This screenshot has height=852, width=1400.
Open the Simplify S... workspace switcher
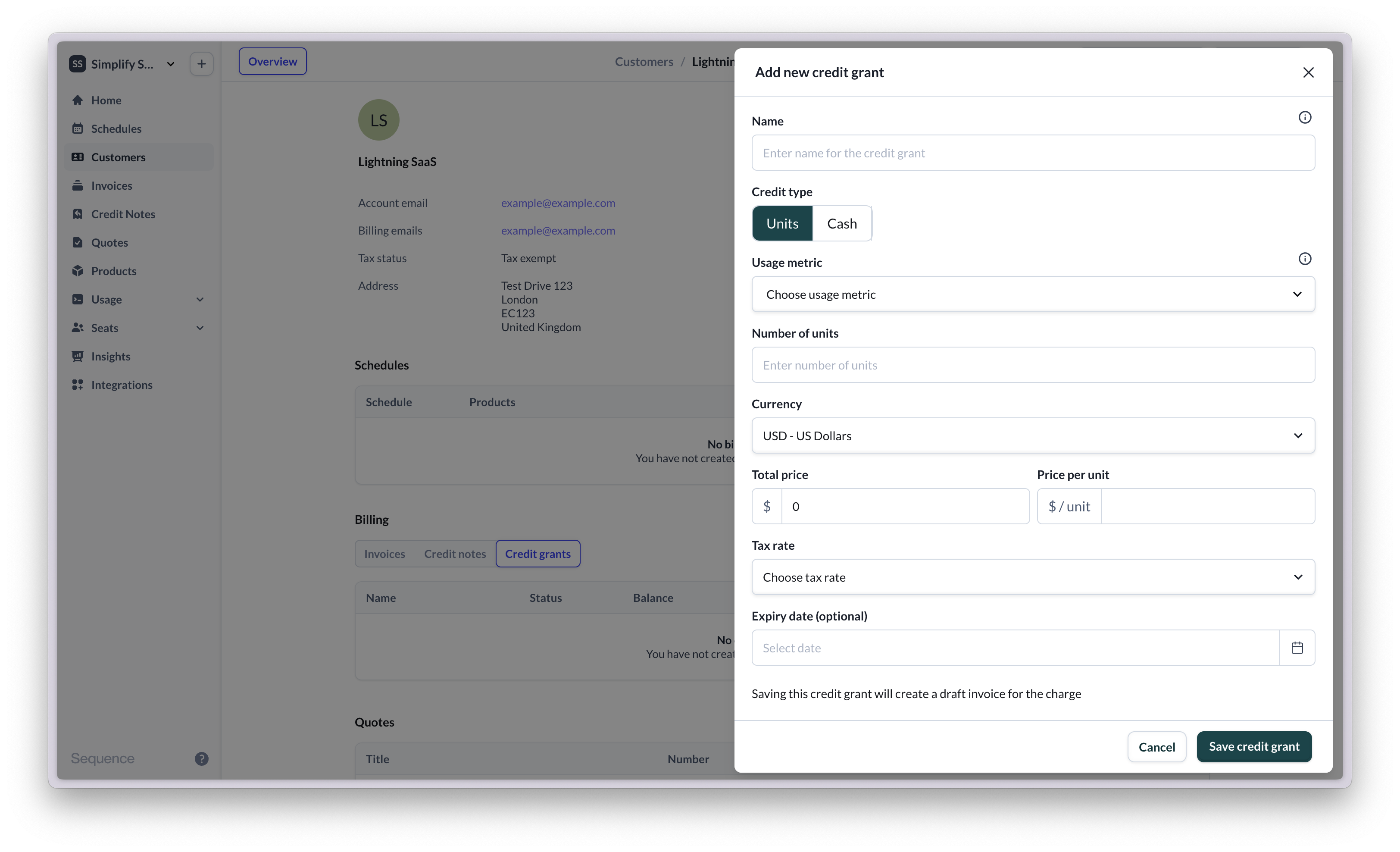point(122,64)
